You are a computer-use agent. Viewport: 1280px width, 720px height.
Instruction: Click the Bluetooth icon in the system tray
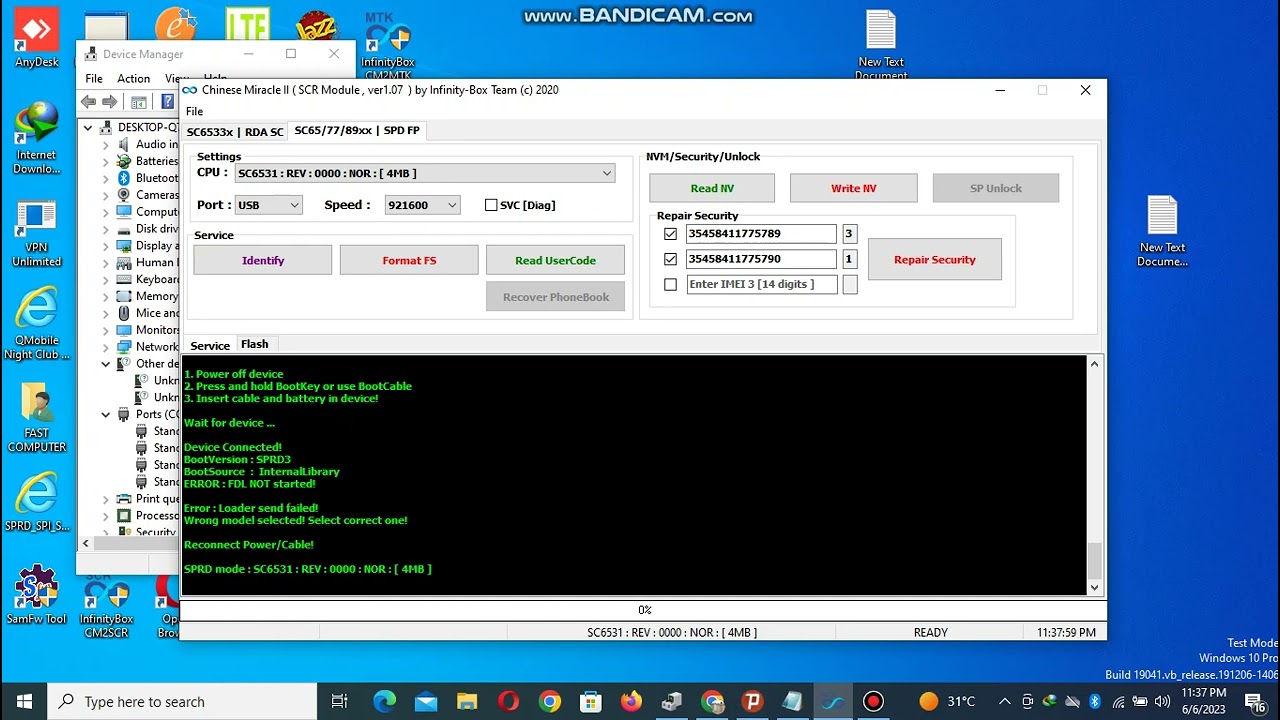point(1095,701)
